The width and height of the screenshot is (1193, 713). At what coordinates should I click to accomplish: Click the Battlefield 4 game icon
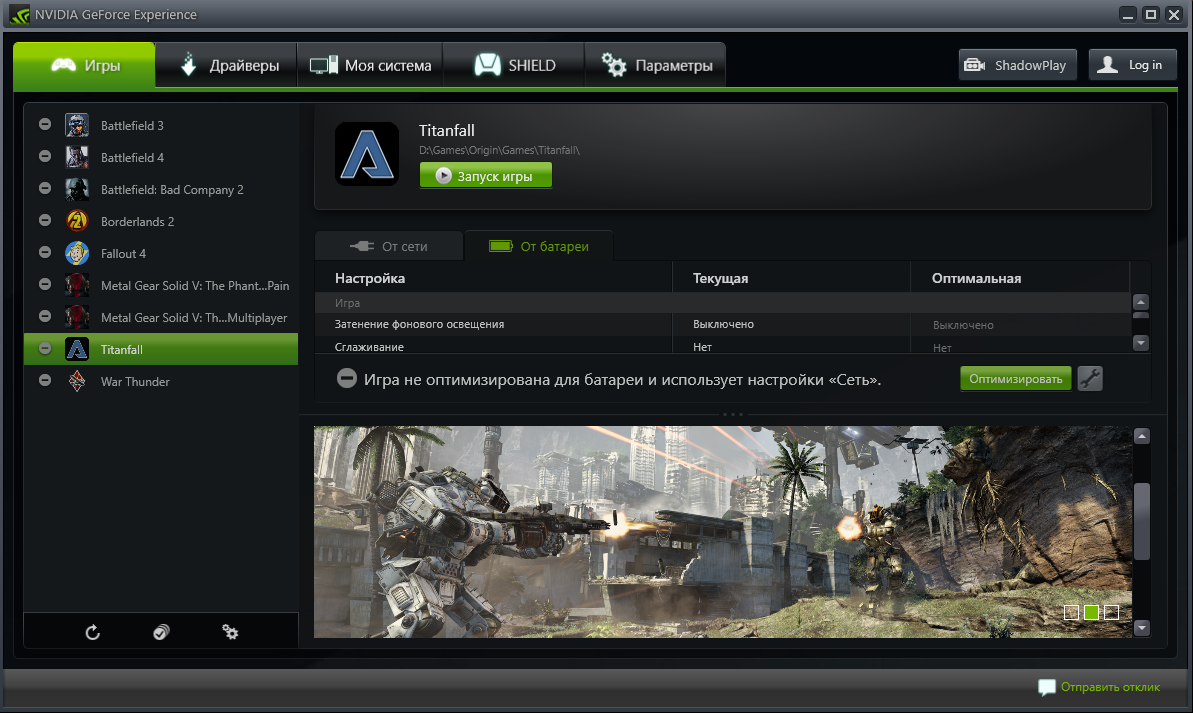(x=77, y=157)
